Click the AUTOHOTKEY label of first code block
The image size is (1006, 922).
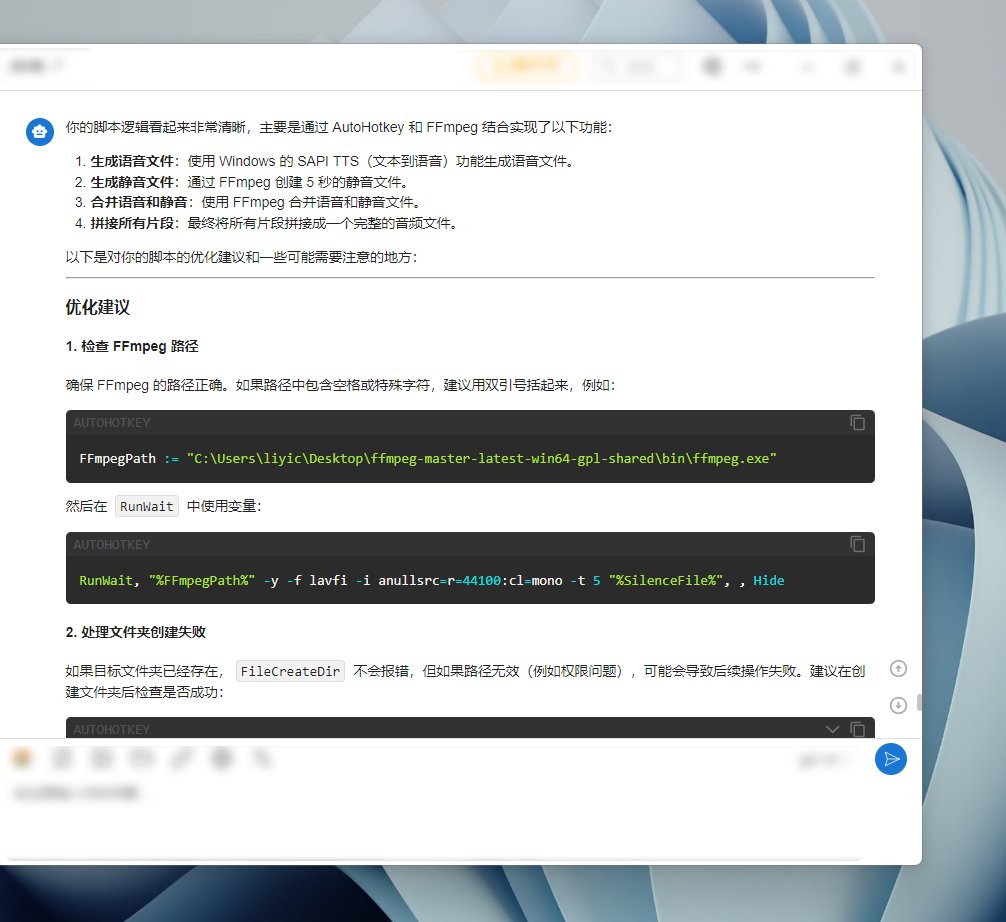coord(112,423)
